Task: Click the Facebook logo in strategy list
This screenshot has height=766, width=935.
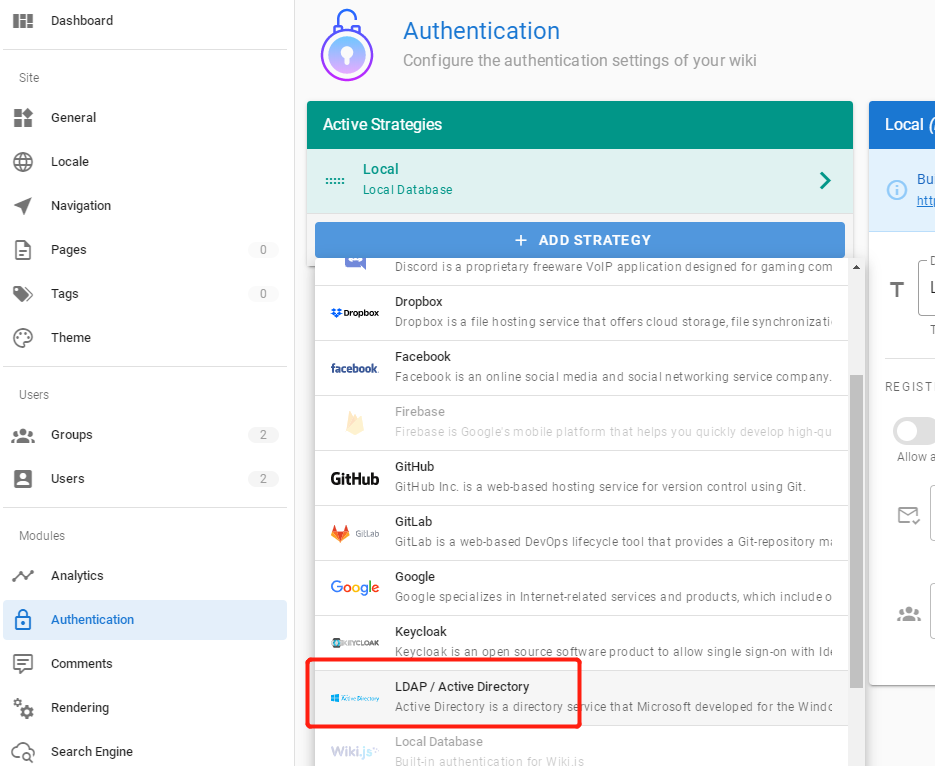Action: [355, 368]
